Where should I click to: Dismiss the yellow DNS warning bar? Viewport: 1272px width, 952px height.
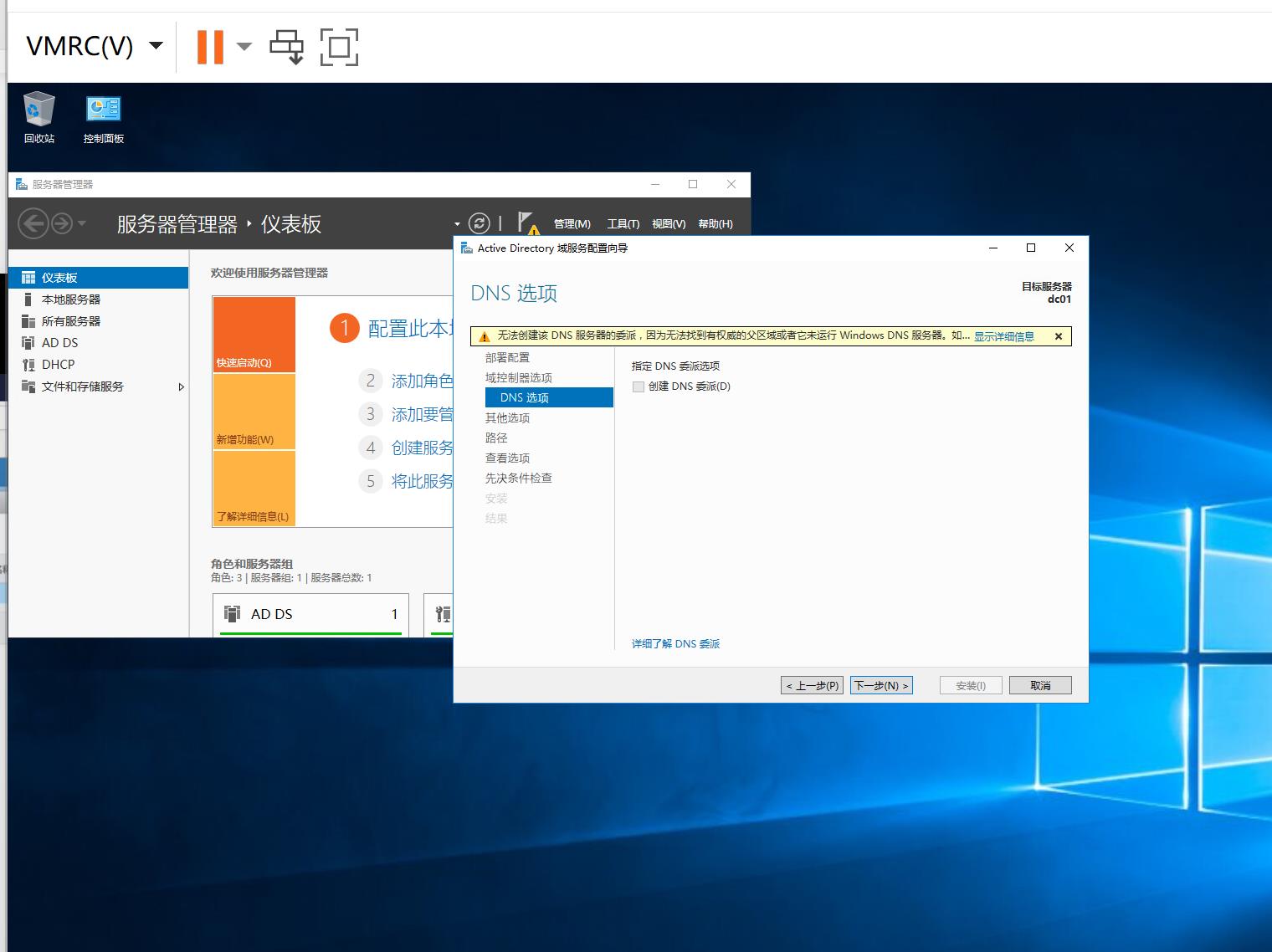pyautogui.click(x=1059, y=336)
